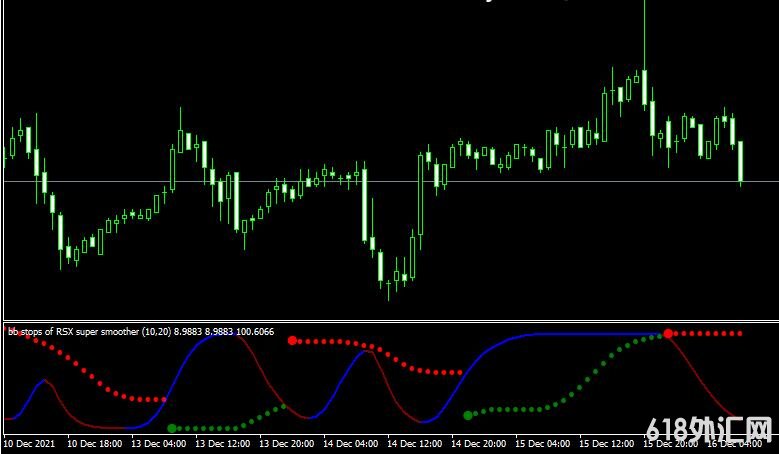Click the final rightmost candlestick on the chart
Image resolution: width=779 pixels, height=454 pixels.
pyautogui.click(x=740, y=163)
